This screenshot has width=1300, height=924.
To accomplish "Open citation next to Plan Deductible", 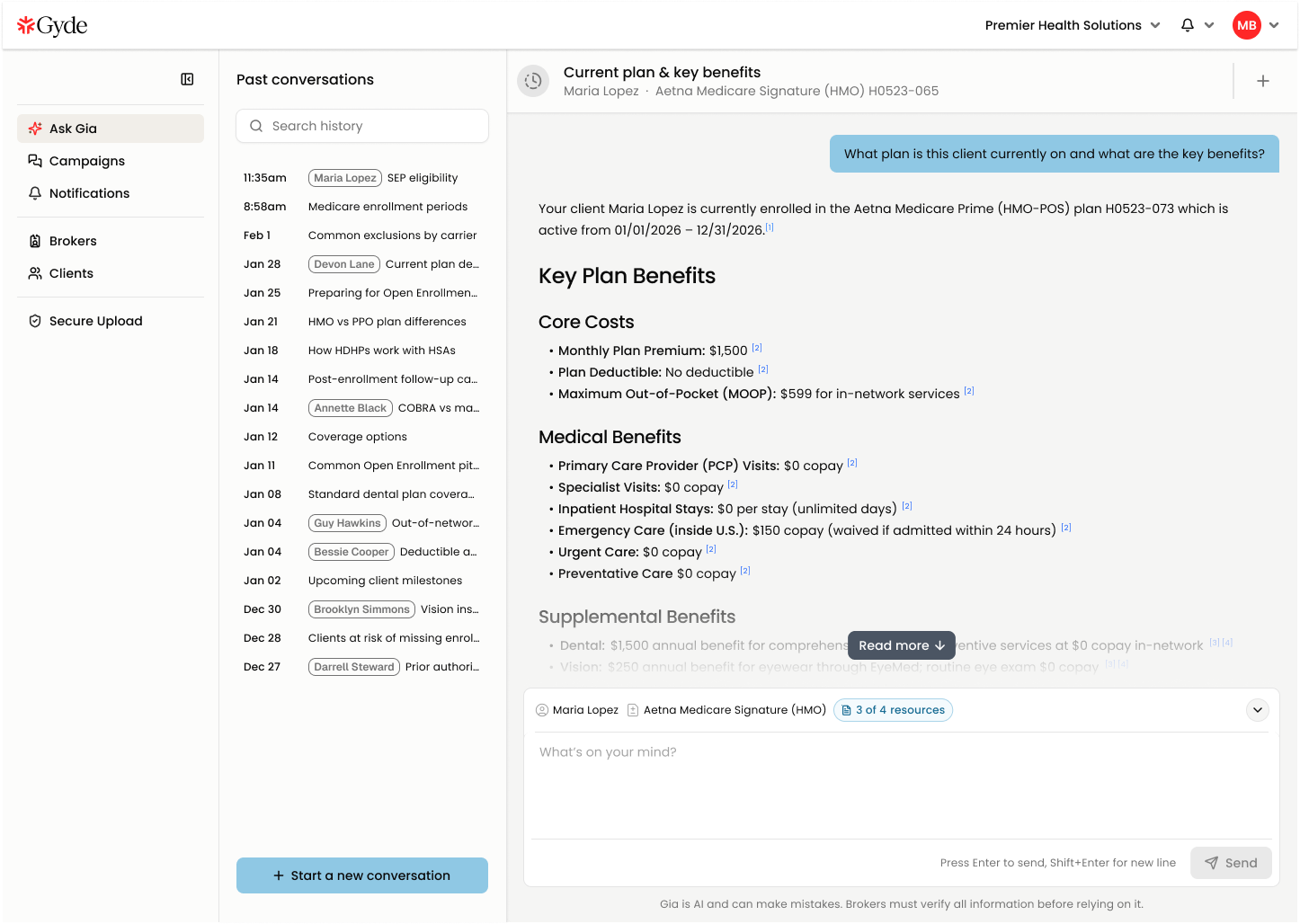I will coord(763,369).
